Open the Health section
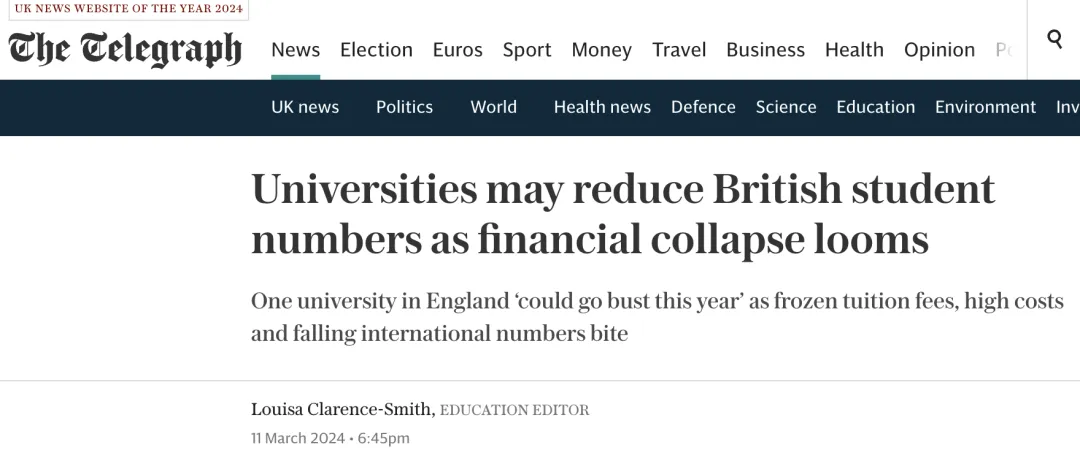Image resolution: width=1080 pixels, height=450 pixels. (854, 50)
